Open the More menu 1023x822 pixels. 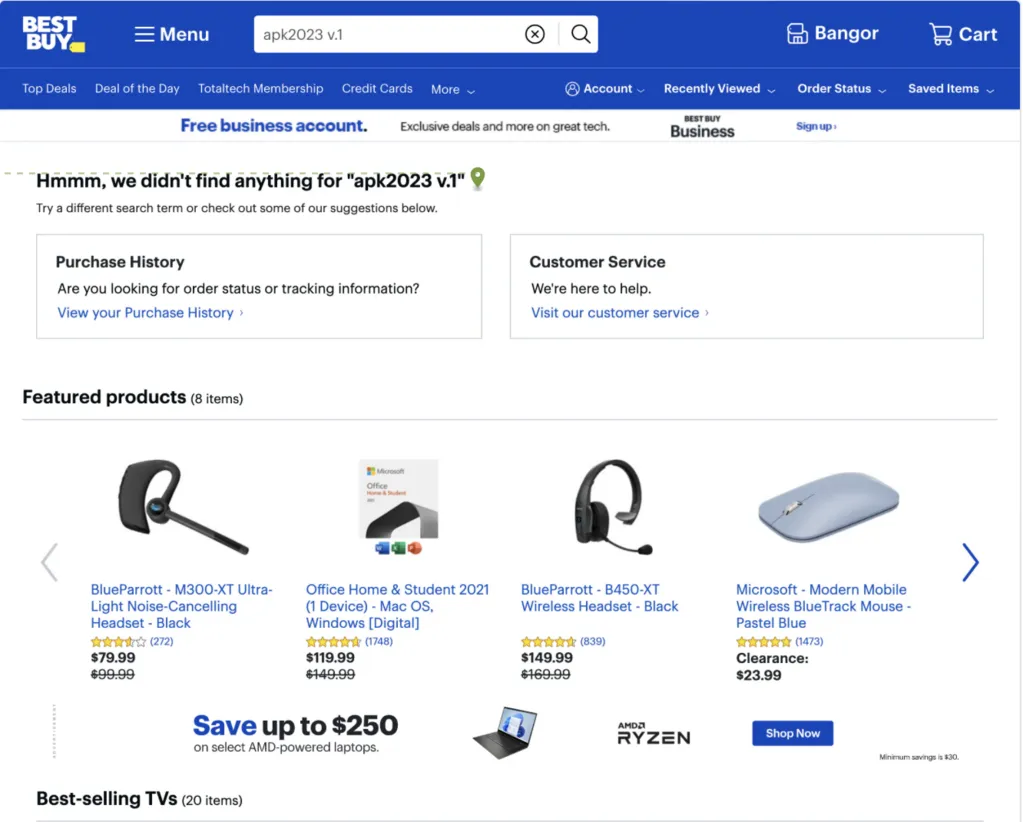452,89
